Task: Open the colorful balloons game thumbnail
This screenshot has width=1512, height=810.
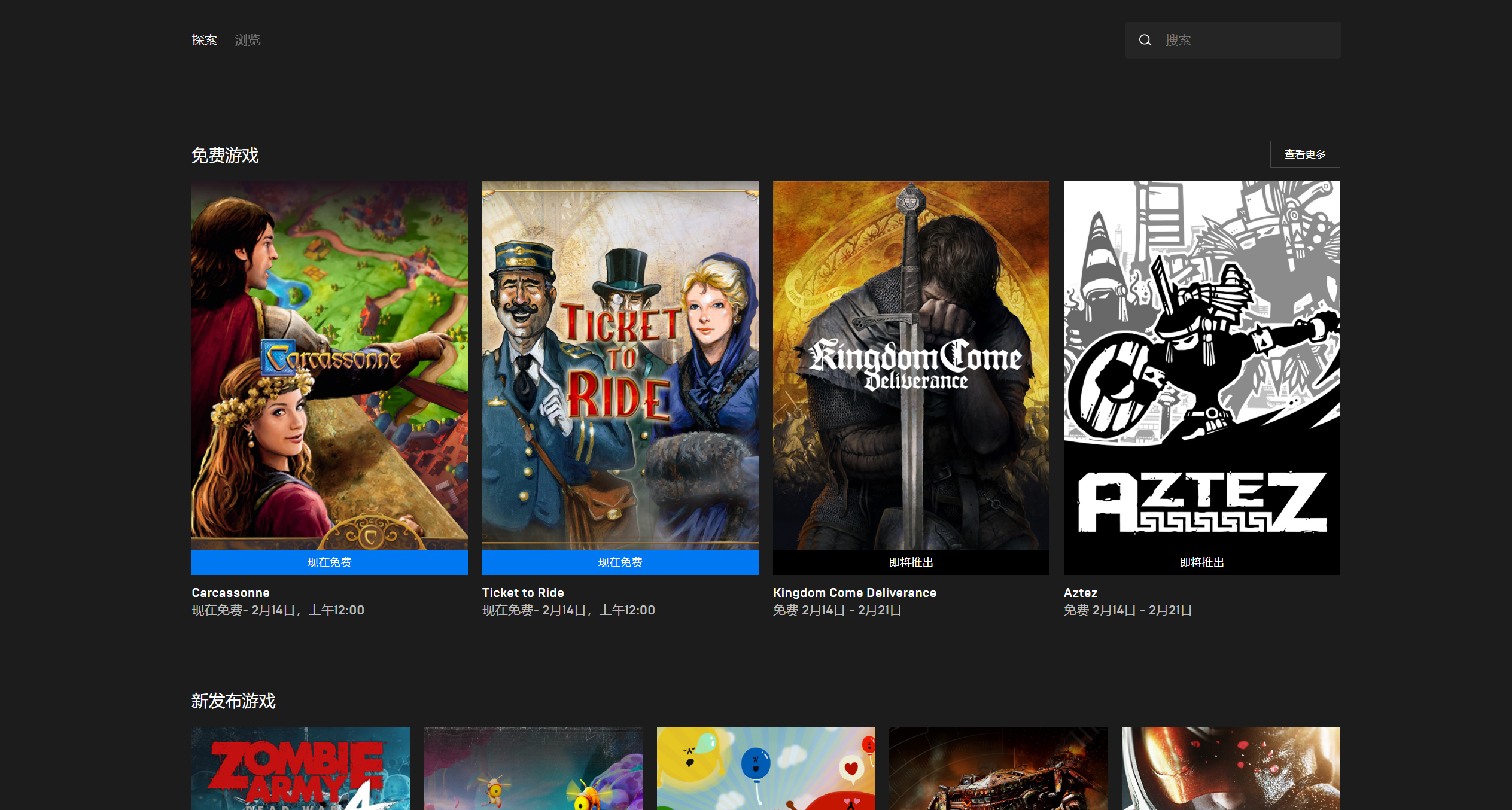Action: point(766,769)
